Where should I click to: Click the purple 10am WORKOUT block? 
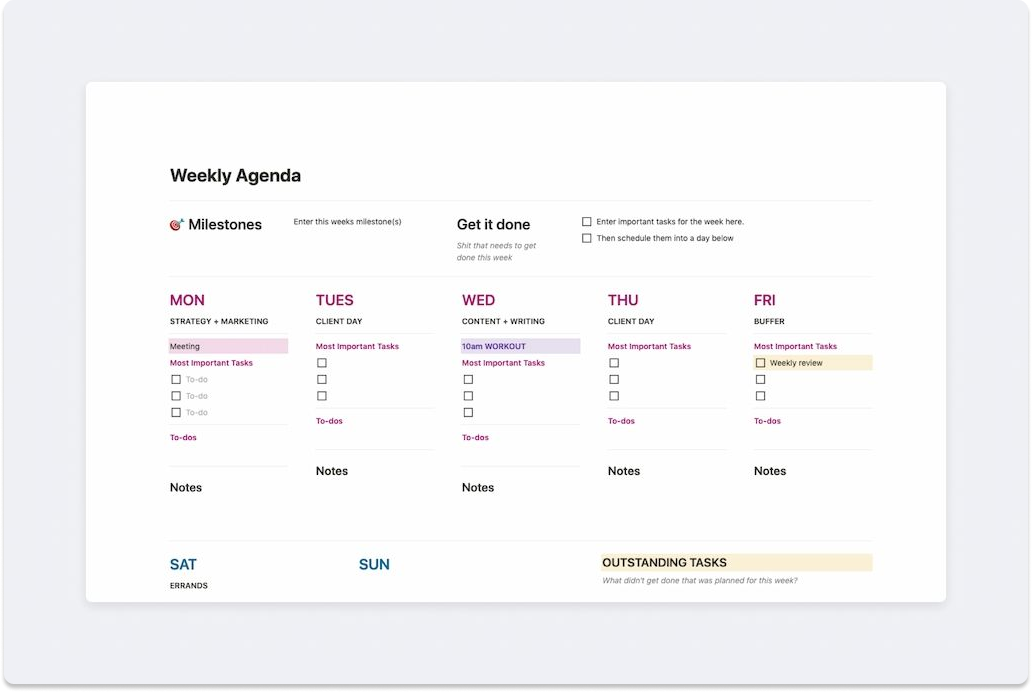coord(520,346)
